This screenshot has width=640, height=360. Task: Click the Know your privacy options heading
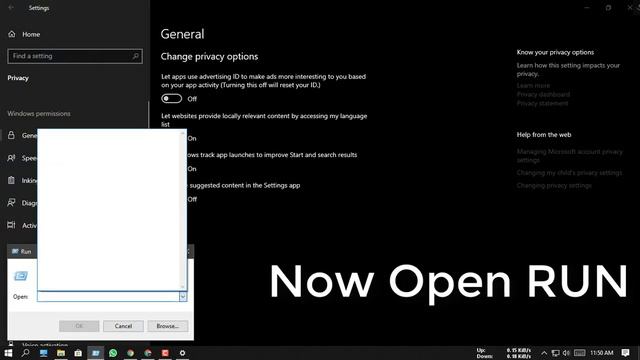coord(555,52)
